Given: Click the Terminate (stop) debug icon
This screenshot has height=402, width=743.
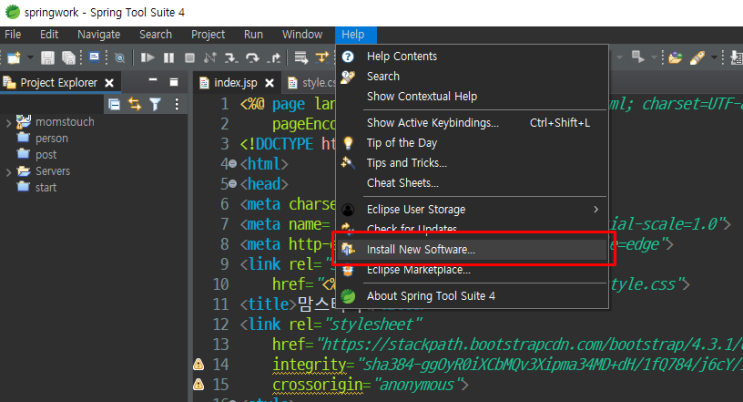Looking at the screenshot, I should pyautogui.click(x=190, y=58).
